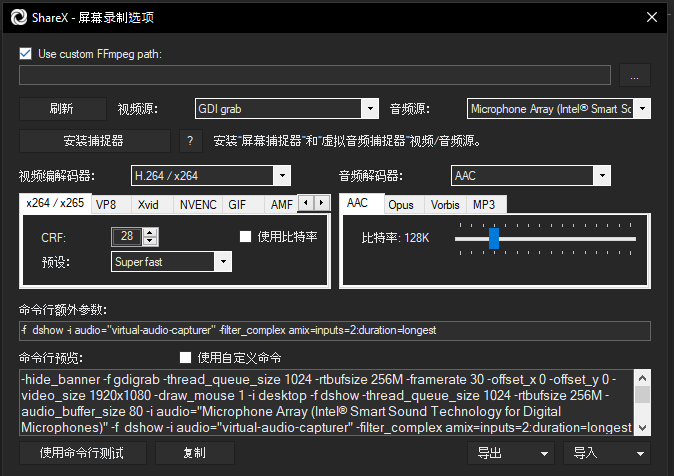Click the ShareX logo icon in title bar

(x=19, y=17)
